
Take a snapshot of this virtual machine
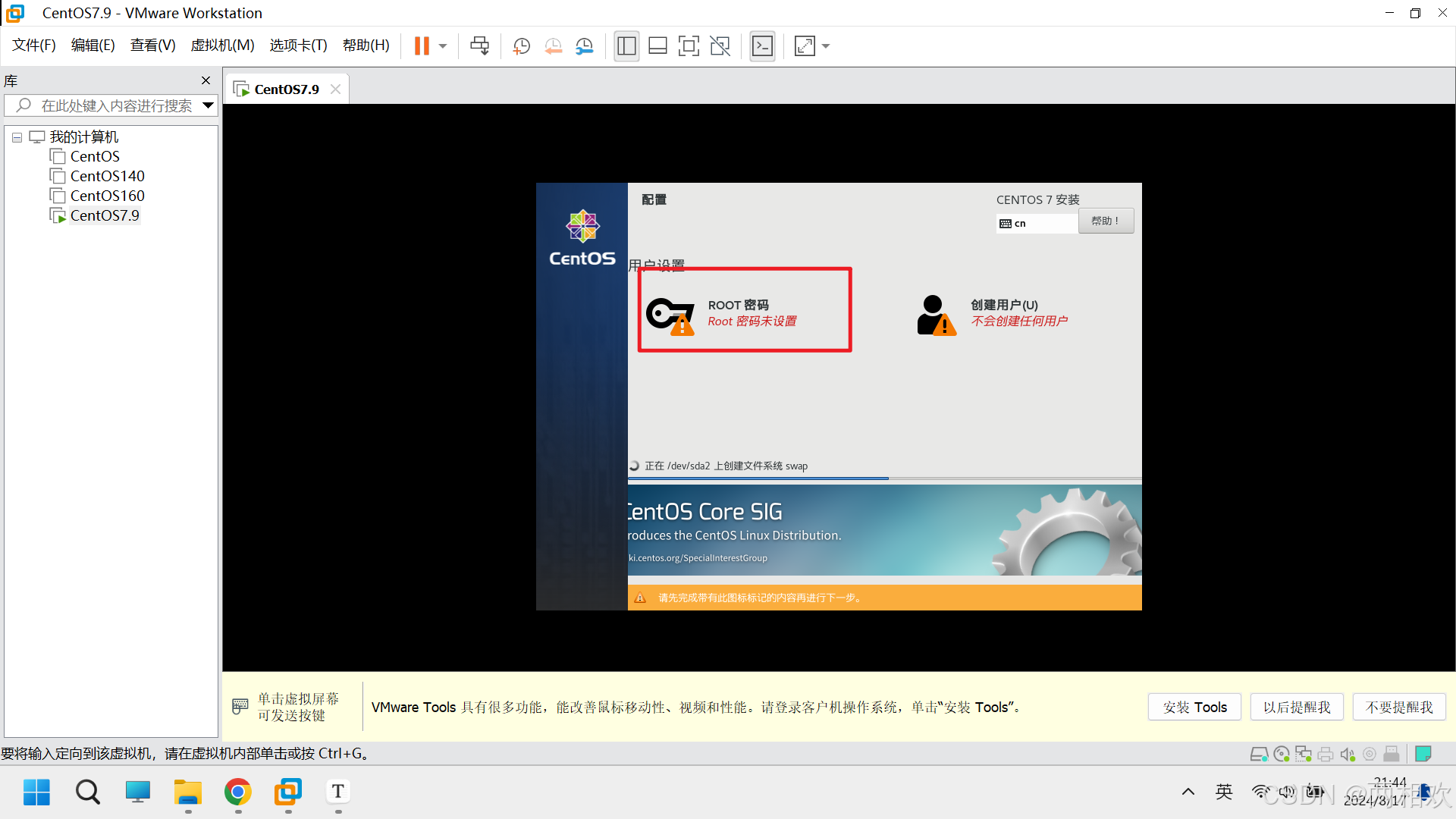pyautogui.click(x=521, y=46)
